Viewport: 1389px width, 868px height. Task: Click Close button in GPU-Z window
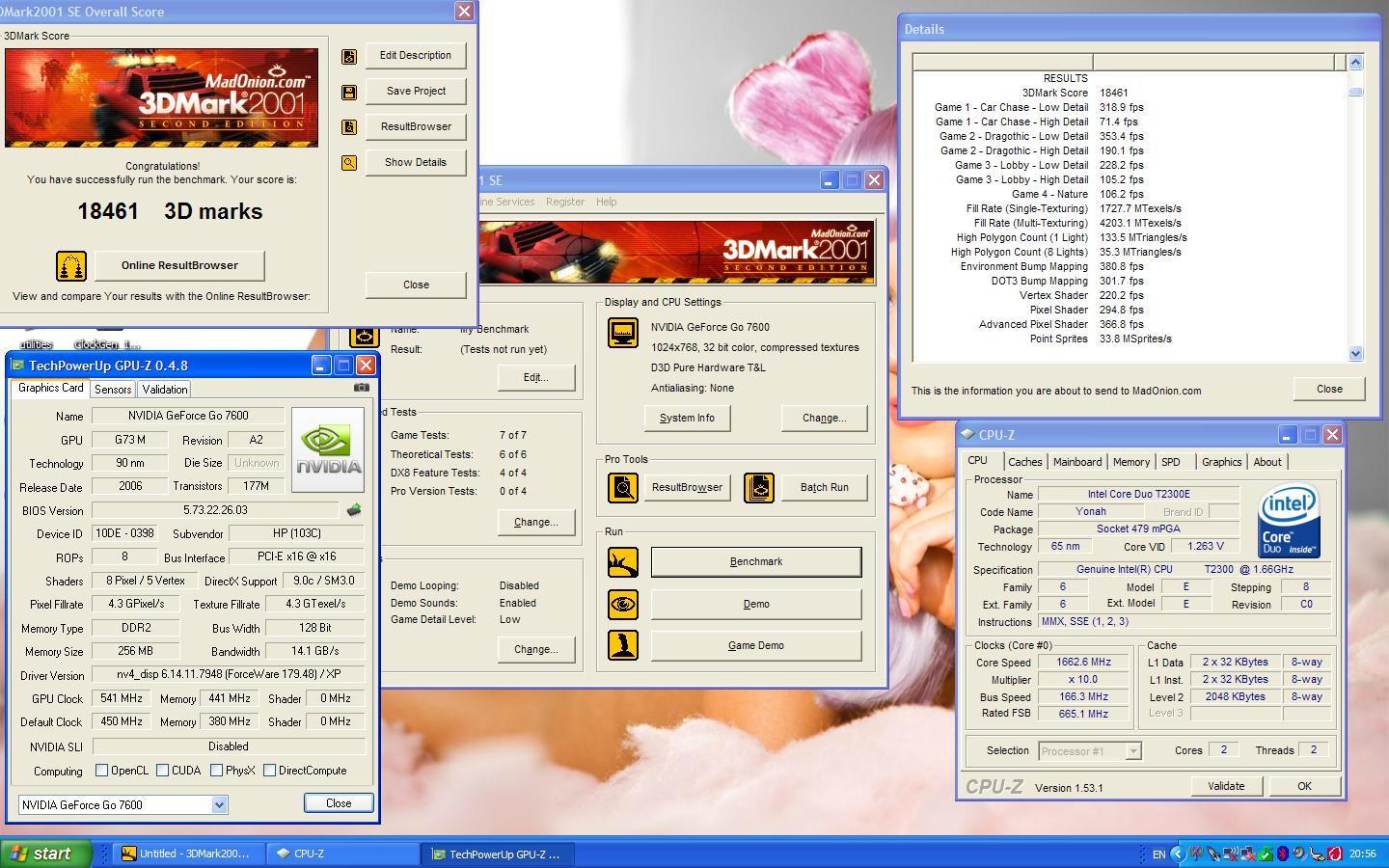click(339, 803)
